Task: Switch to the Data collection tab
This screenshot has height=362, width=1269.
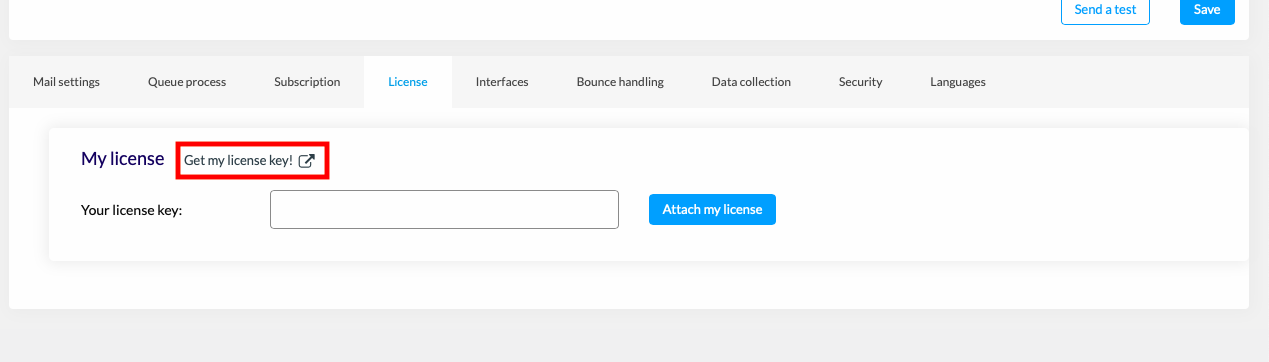Action: coord(751,82)
